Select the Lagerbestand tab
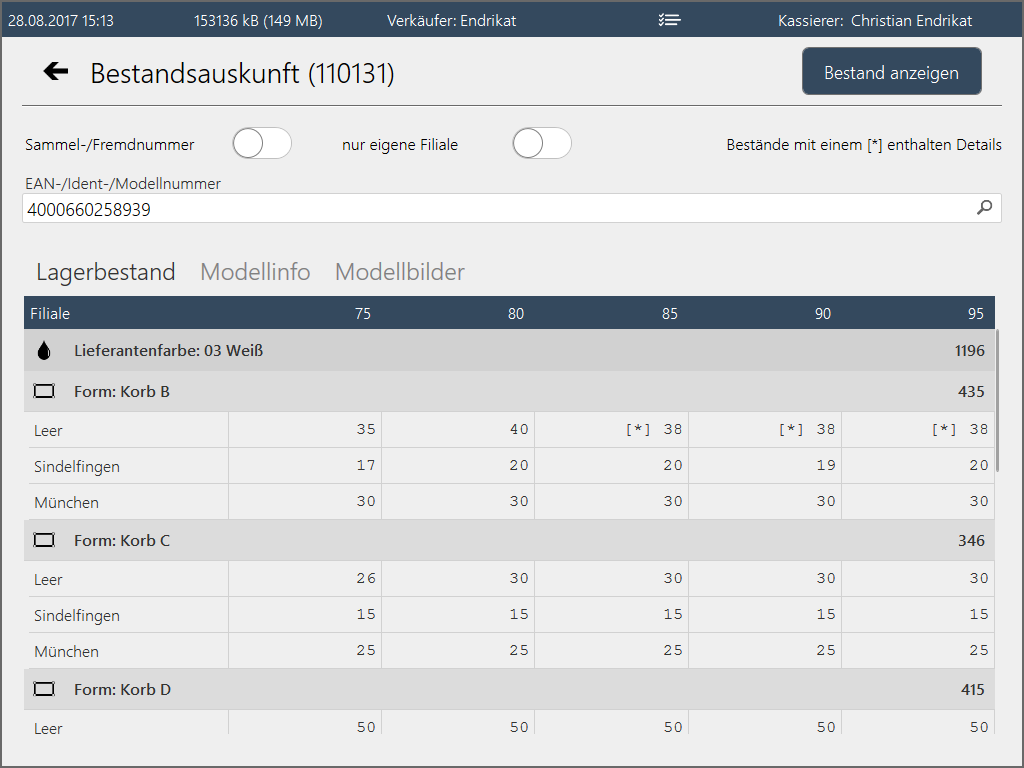This screenshot has height=768, width=1024. point(106,272)
